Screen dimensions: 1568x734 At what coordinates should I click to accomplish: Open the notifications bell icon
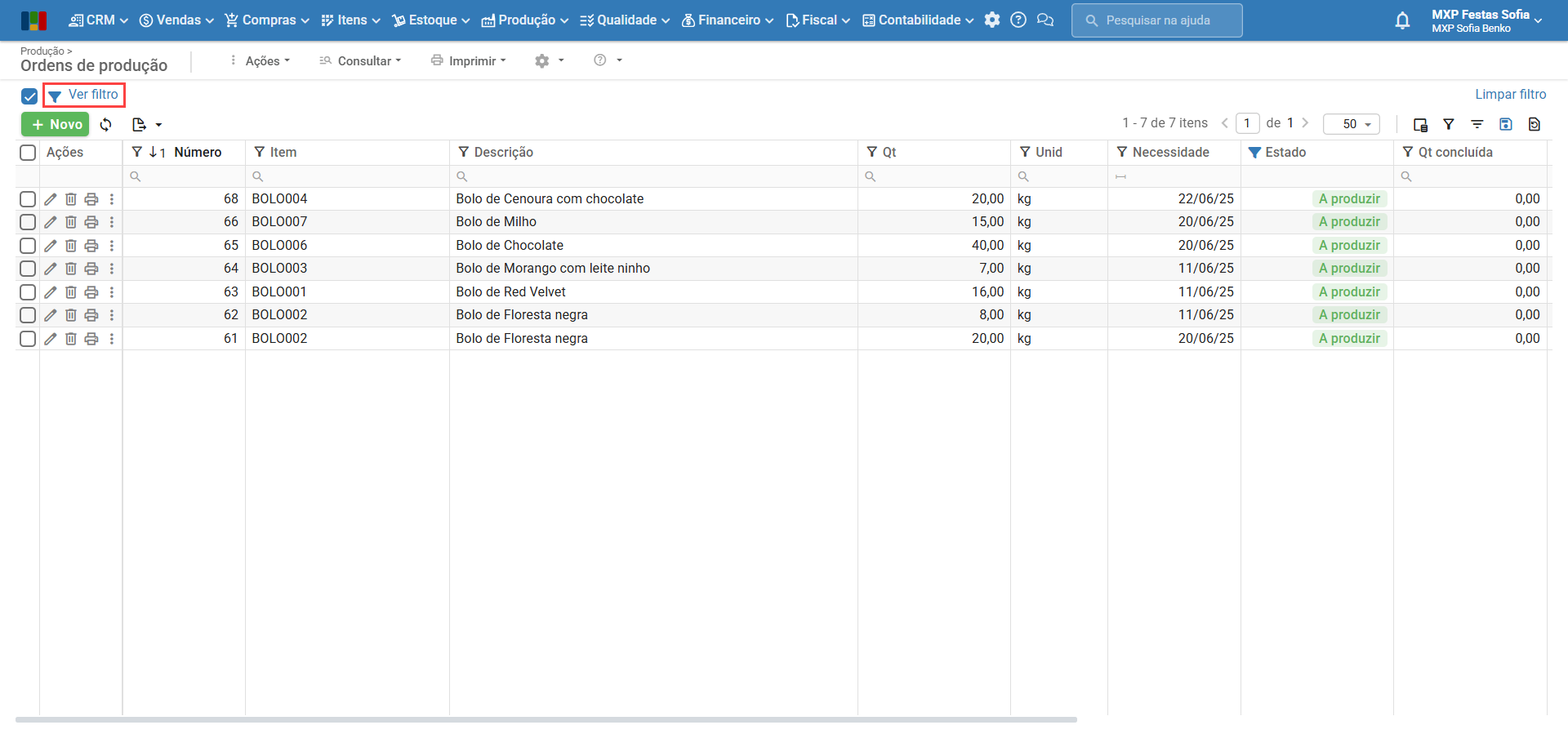coord(1402,20)
